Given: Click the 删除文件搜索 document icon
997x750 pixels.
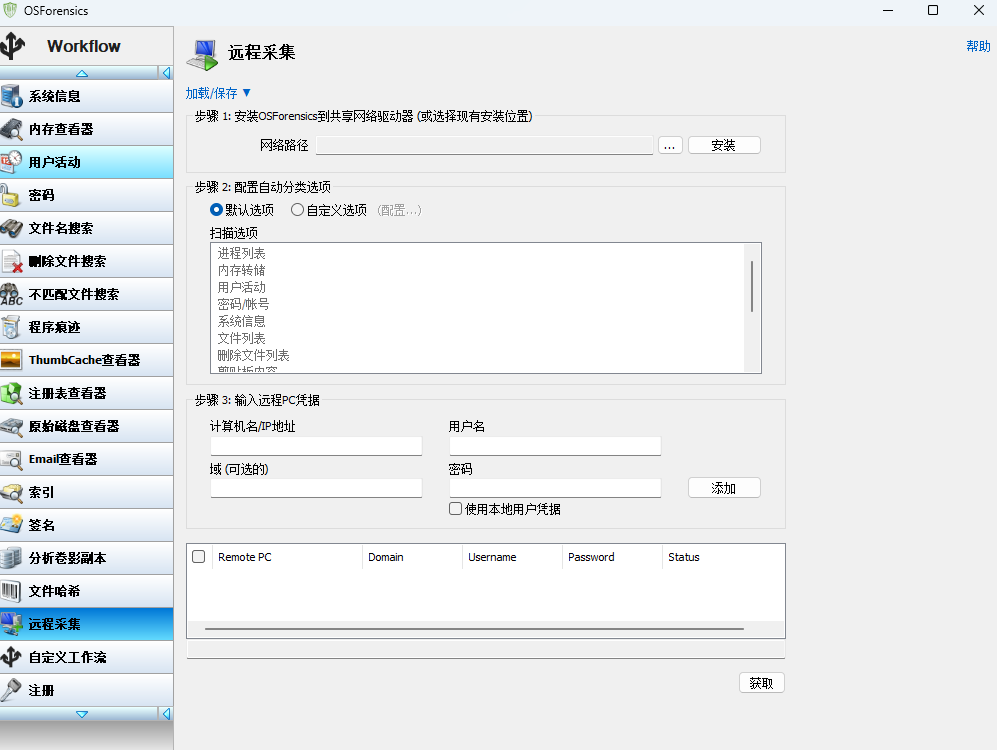Looking at the screenshot, I should click(x=11, y=261).
